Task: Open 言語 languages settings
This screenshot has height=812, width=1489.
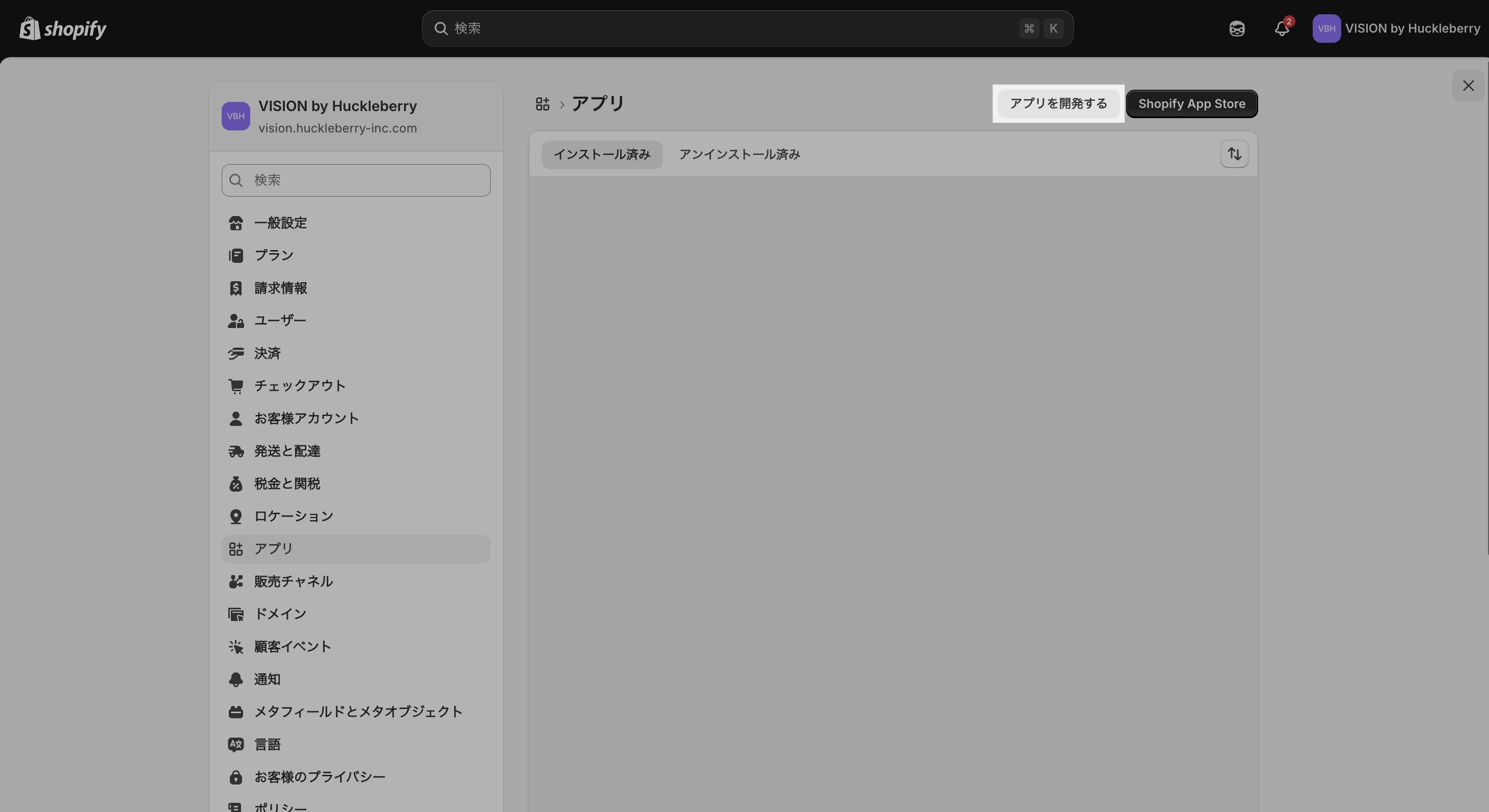Action: (x=267, y=744)
